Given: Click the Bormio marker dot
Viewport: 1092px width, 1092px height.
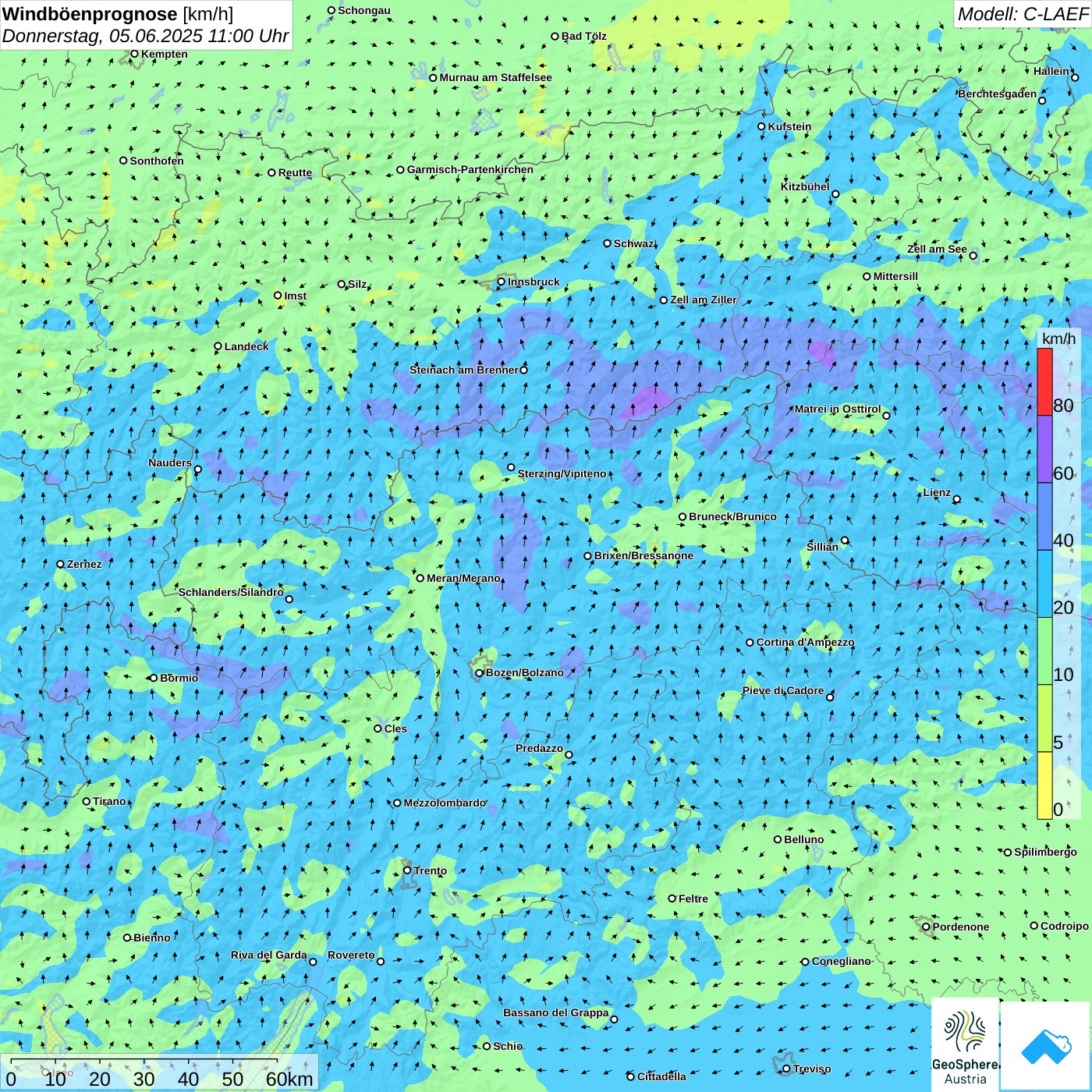Looking at the screenshot, I should [x=154, y=678].
